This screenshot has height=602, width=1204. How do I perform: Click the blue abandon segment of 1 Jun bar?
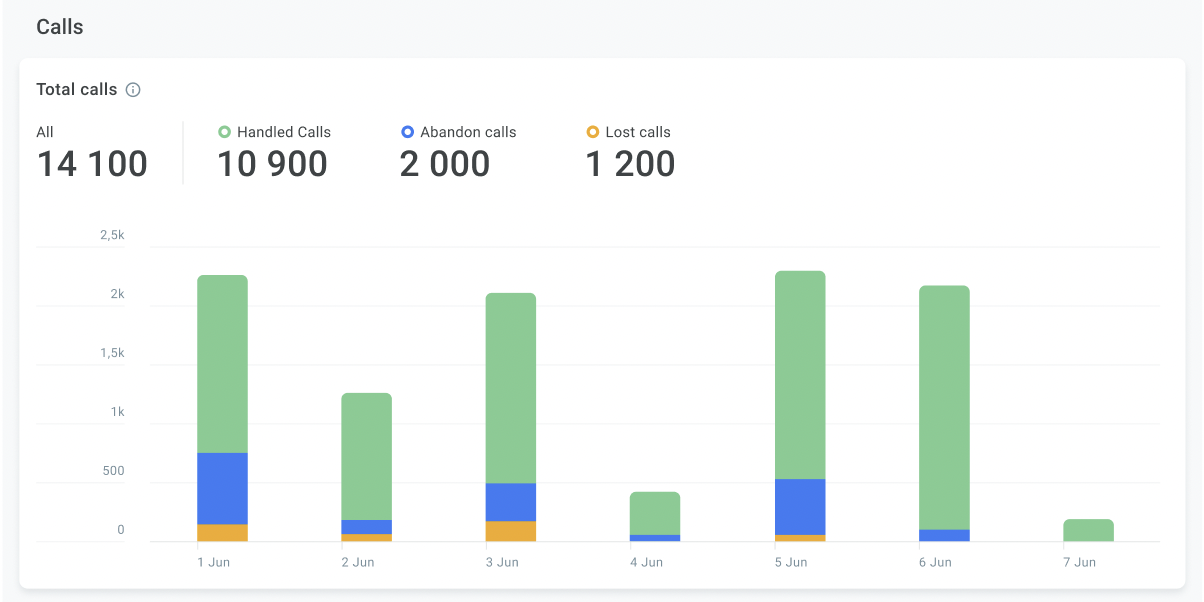222,489
